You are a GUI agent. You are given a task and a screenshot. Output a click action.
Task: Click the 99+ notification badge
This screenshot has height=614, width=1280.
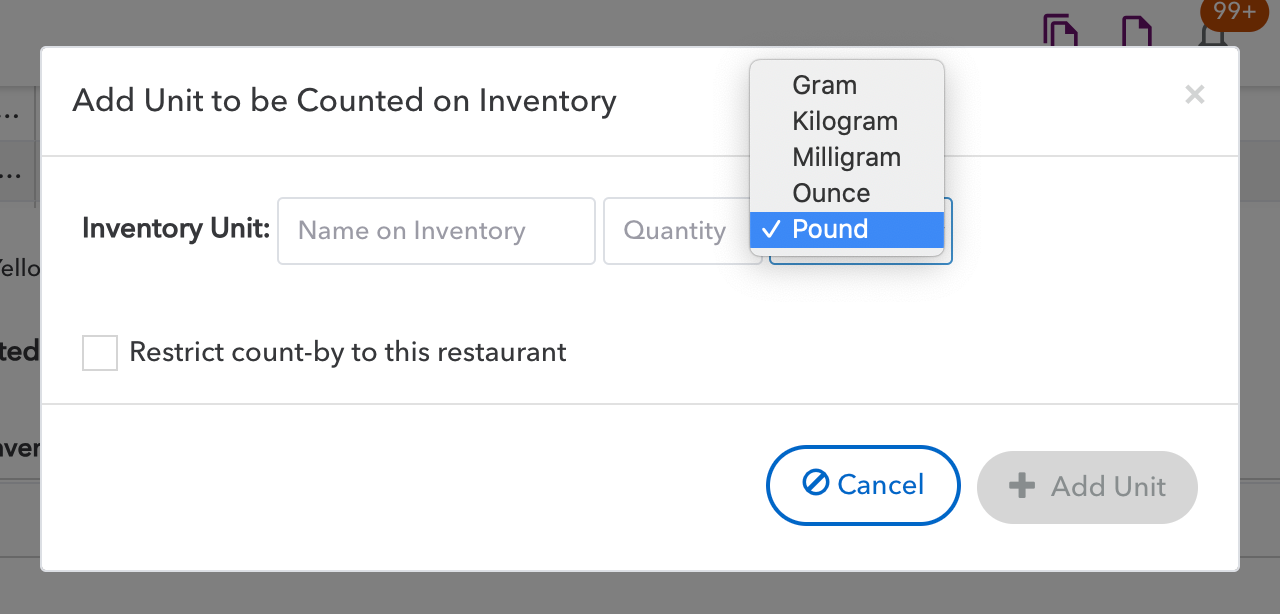[x=1234, y=12]
